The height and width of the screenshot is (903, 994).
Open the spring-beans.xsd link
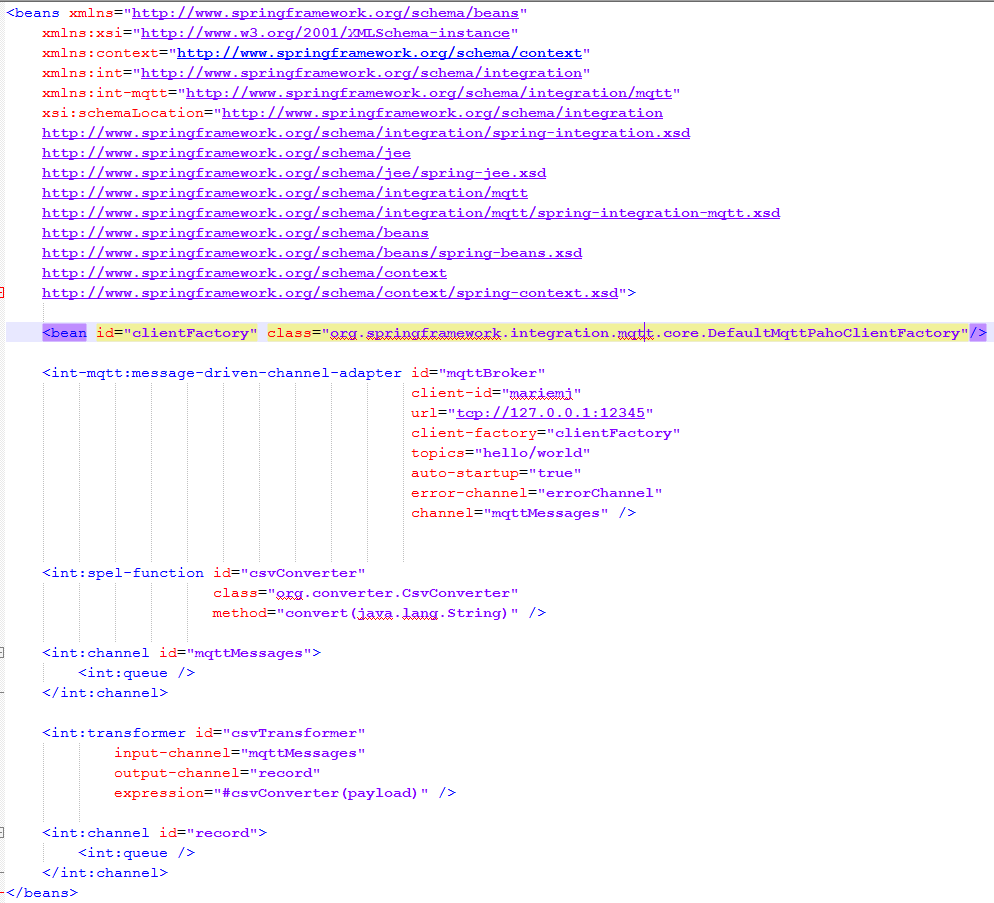(x=312, y=253)
